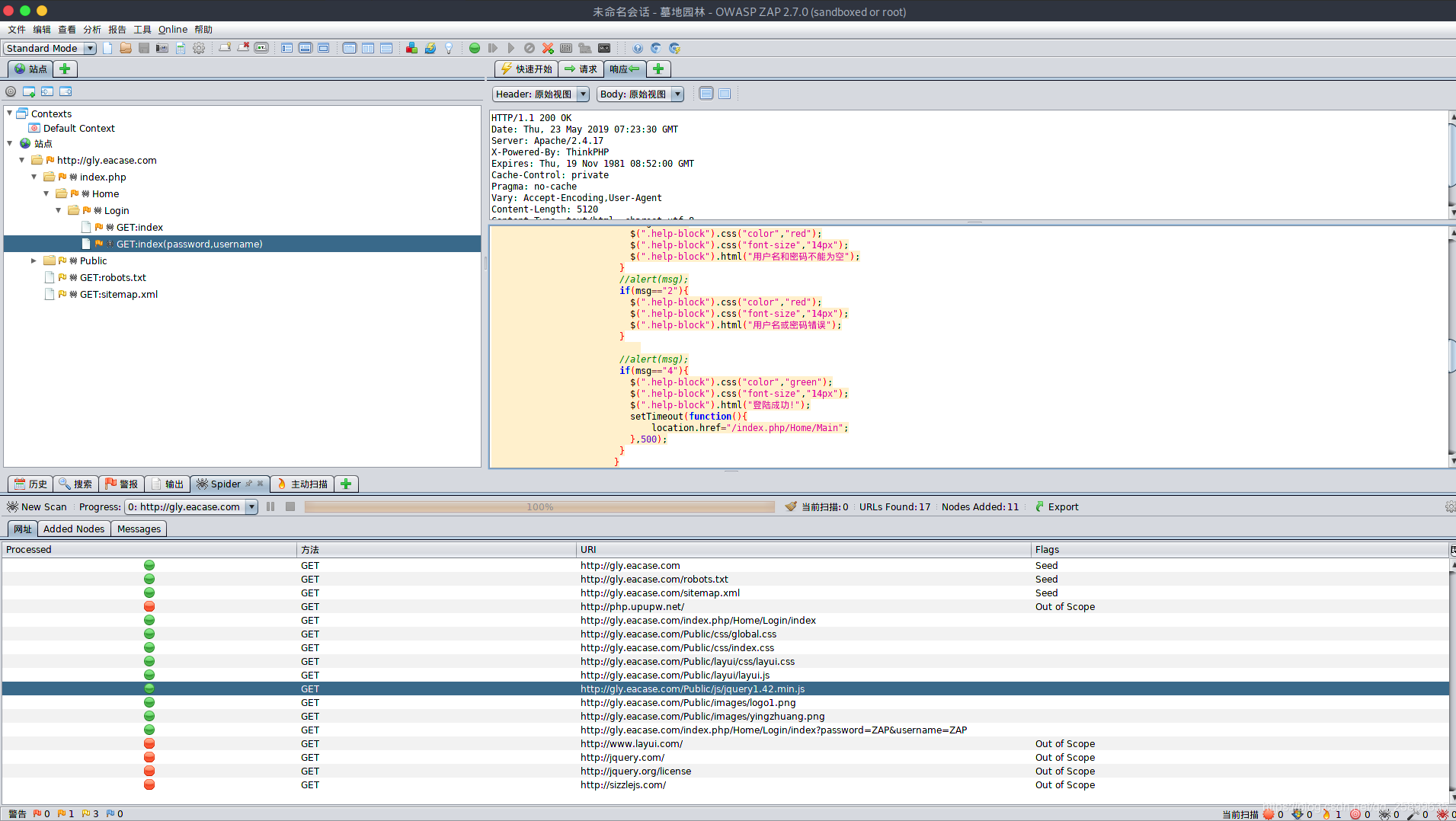The image size is (1456, 821).
Task: Open the Messages sub-tab
Action: tap(139, 529)
